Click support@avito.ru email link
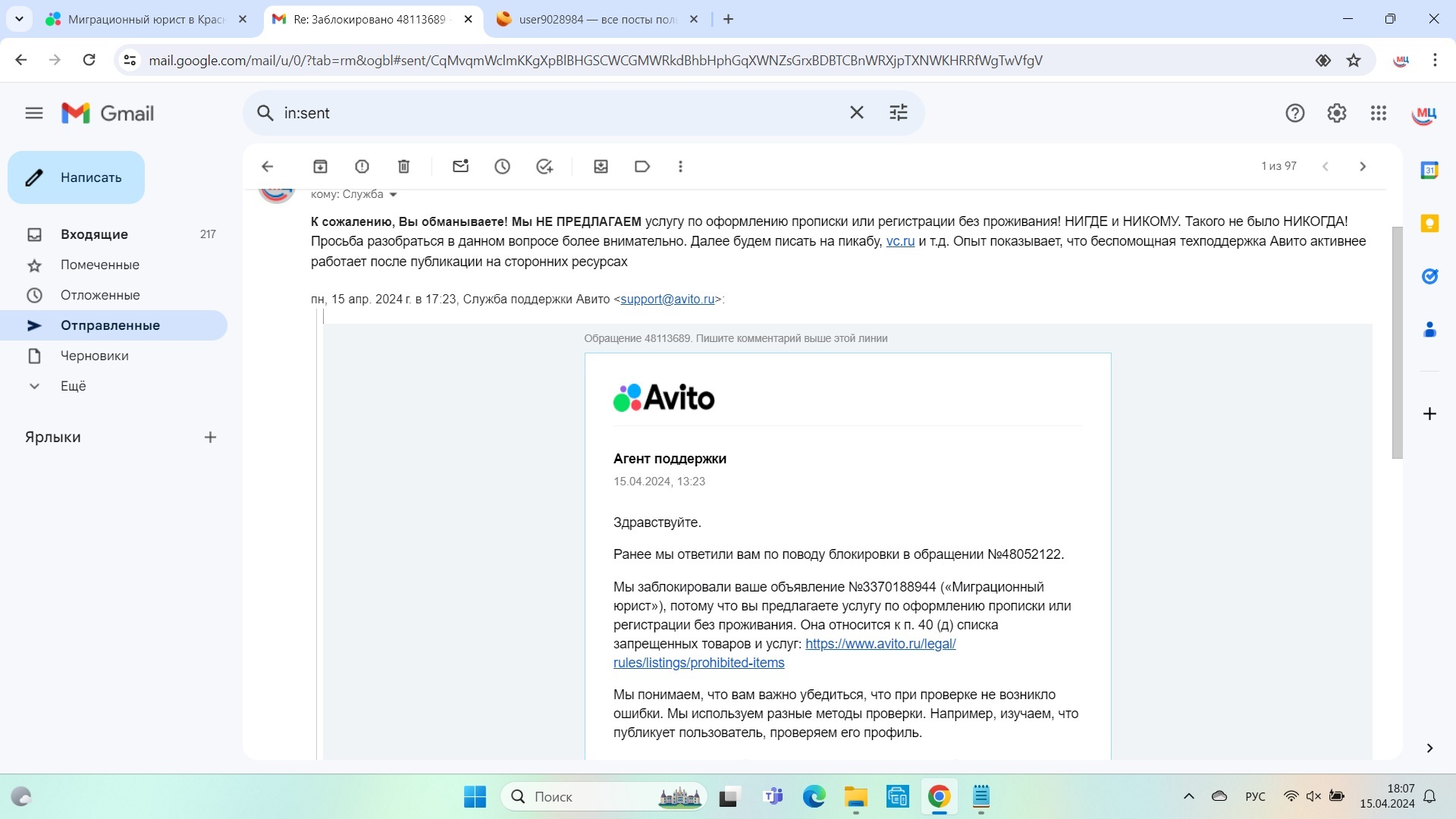Image resolution: width=1456 pixels, height=819 pixels. pyautogui.click(x=667, y=299)
